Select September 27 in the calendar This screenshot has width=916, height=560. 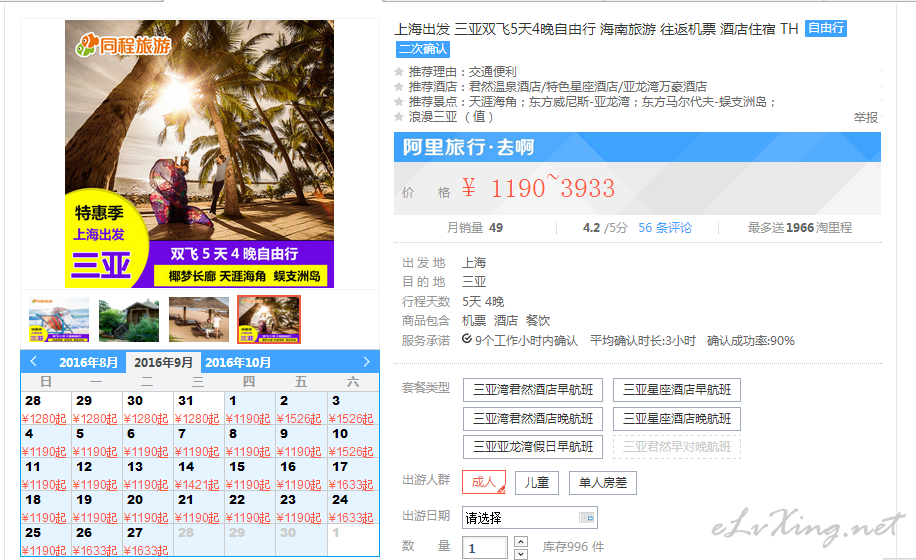[x=147, y=541]
